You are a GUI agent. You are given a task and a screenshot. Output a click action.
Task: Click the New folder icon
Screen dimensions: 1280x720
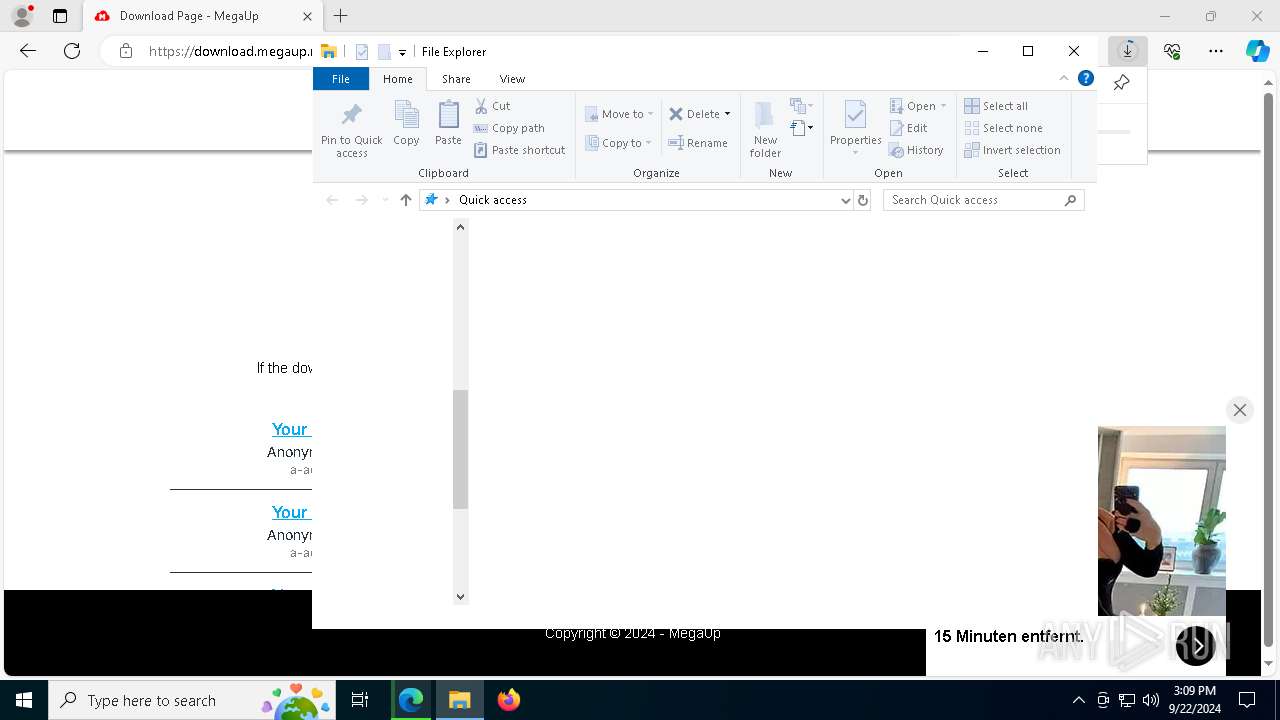[765, 129]
